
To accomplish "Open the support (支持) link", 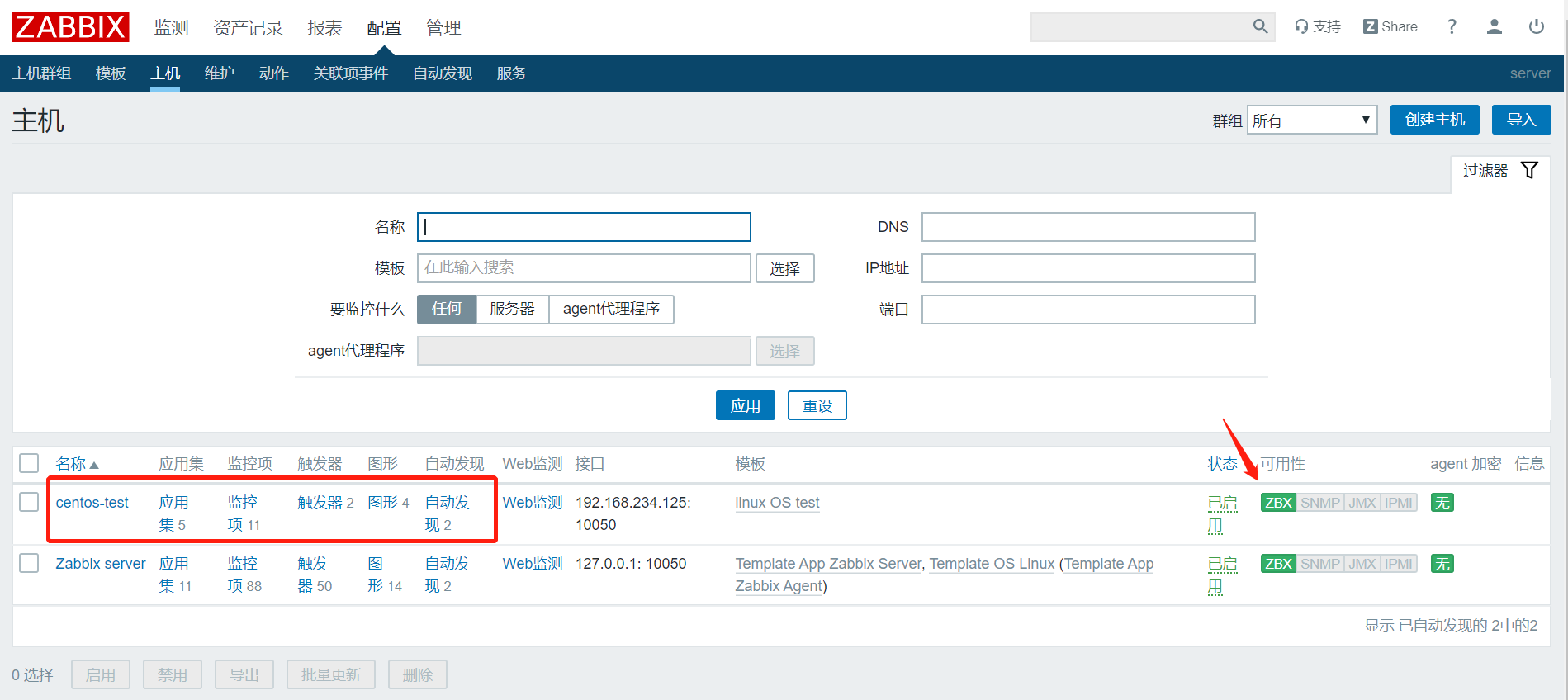I will 1318,26.
